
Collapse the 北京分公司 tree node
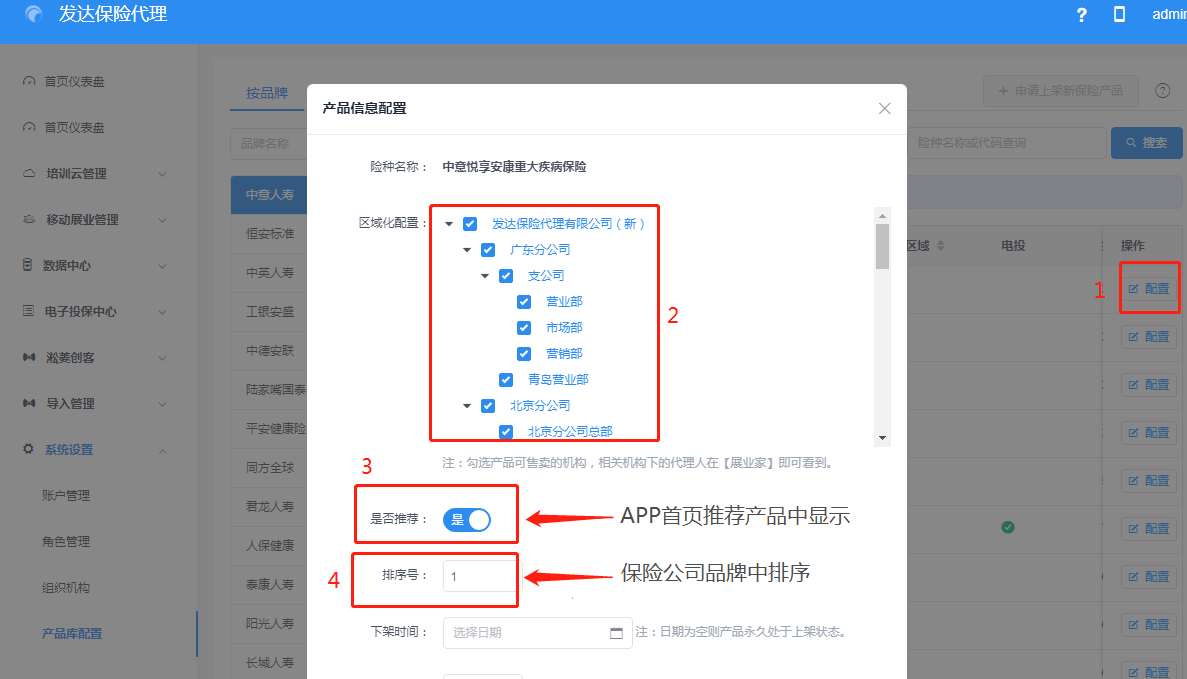(x=467, y=406)
